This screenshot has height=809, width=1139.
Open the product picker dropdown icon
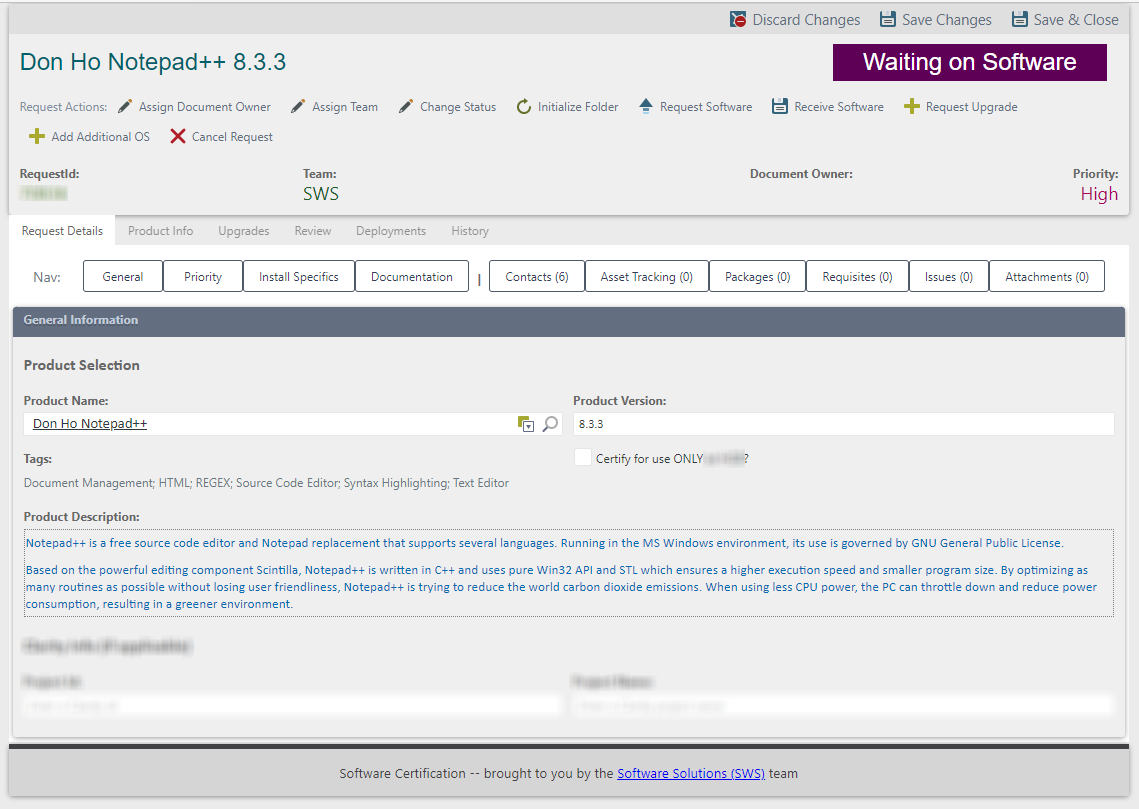[x=526, y=424]
